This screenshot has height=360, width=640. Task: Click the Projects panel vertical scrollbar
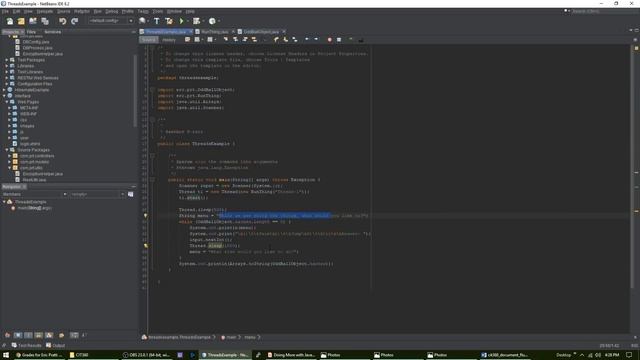click(x=135, y=90)
